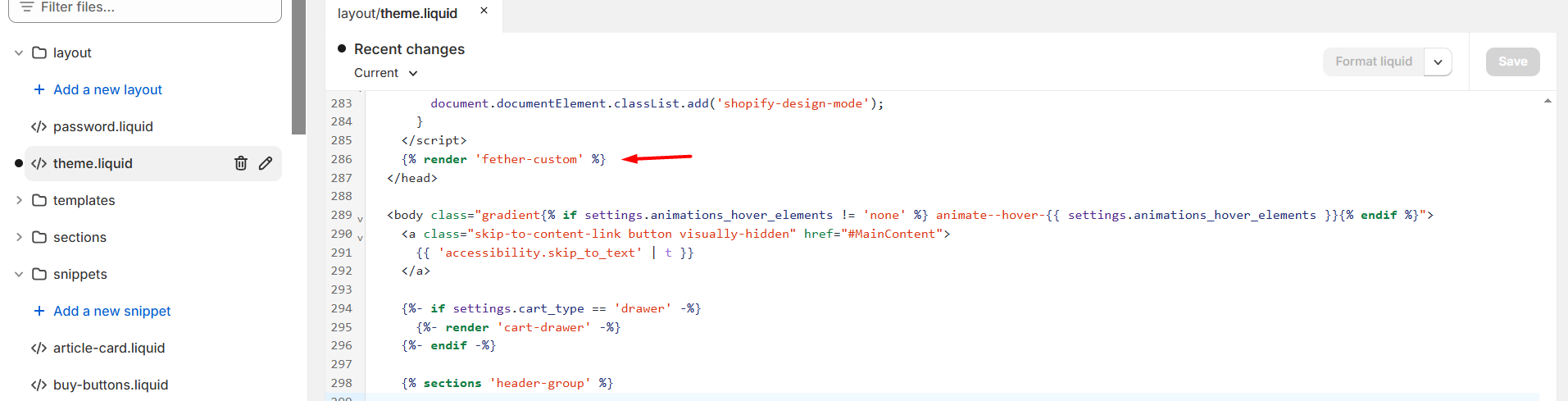Click Add a new snippet link
The width and height of the screenshot is (1568, 401).
(x=112, y=311)
